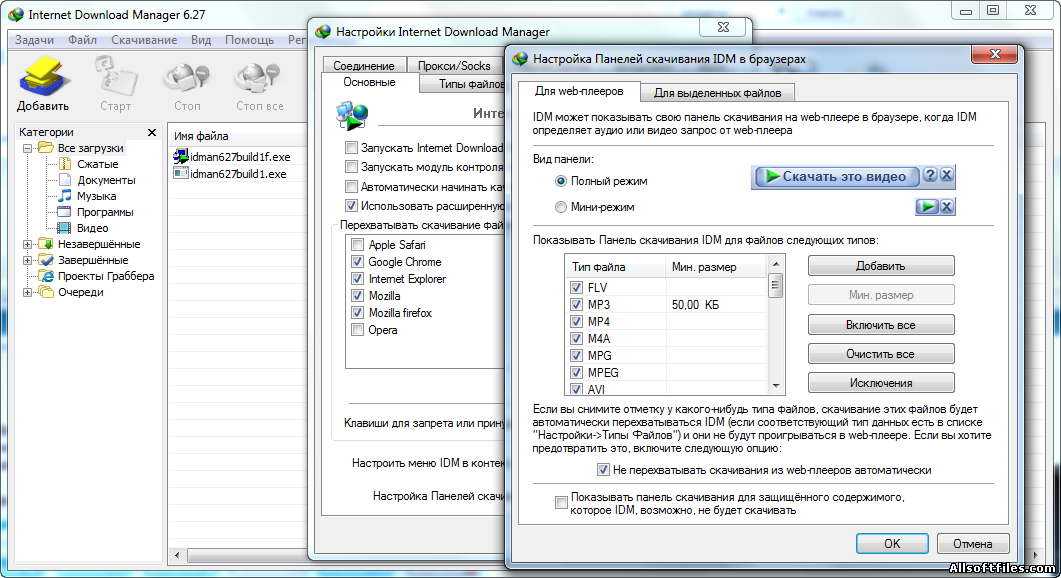The width and height of the screenshot is (1061, 578).
Task: Click the file type list scrollbar thumb
Action: 775,285
